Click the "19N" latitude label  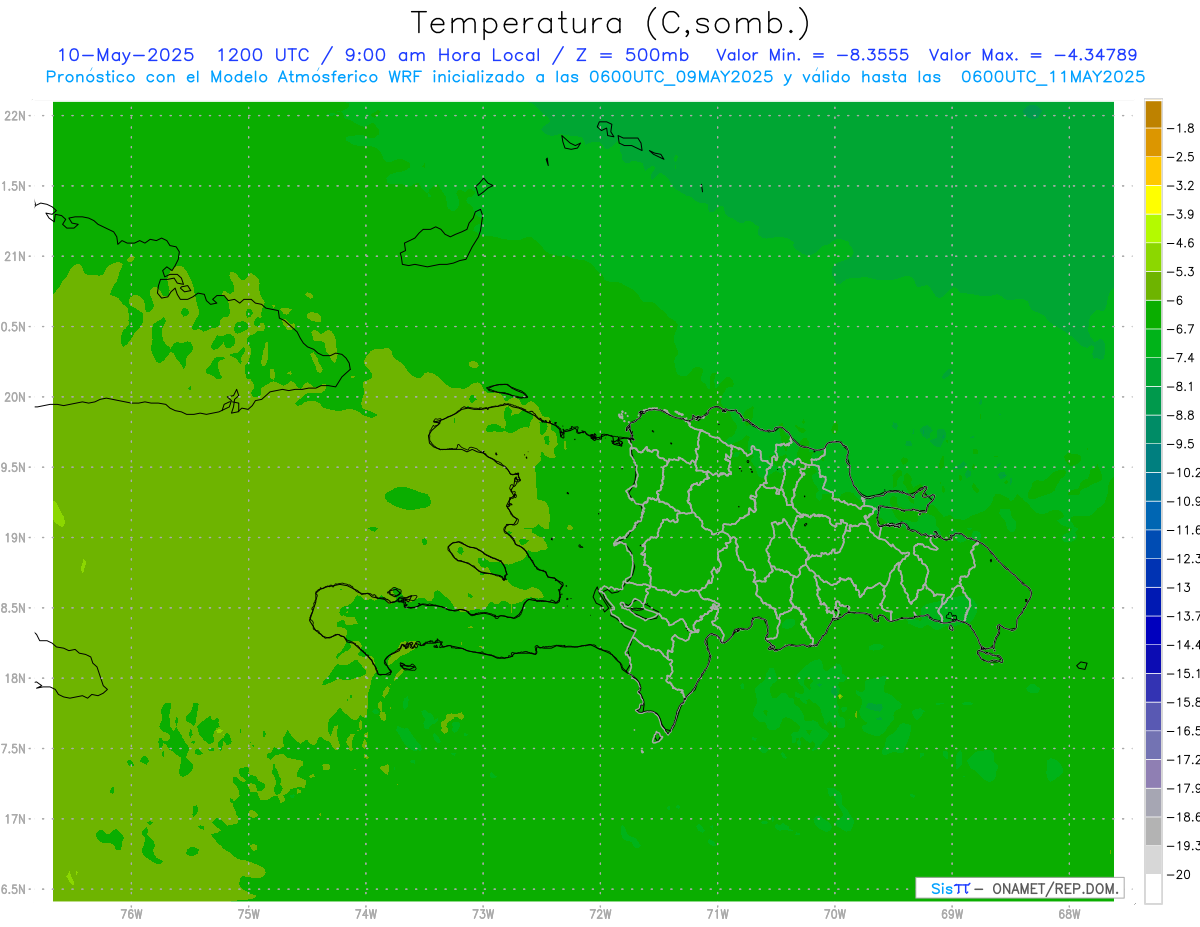[16, 538]
